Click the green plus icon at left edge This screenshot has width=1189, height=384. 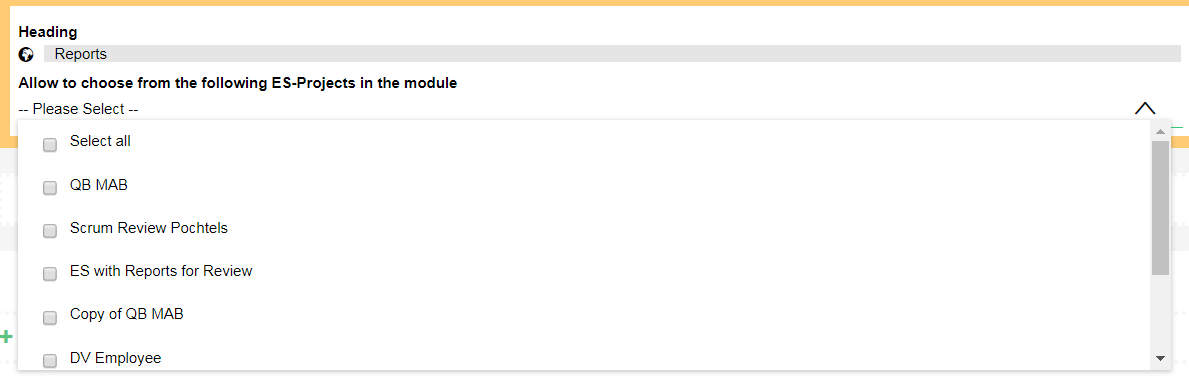(x=6, y=336)
